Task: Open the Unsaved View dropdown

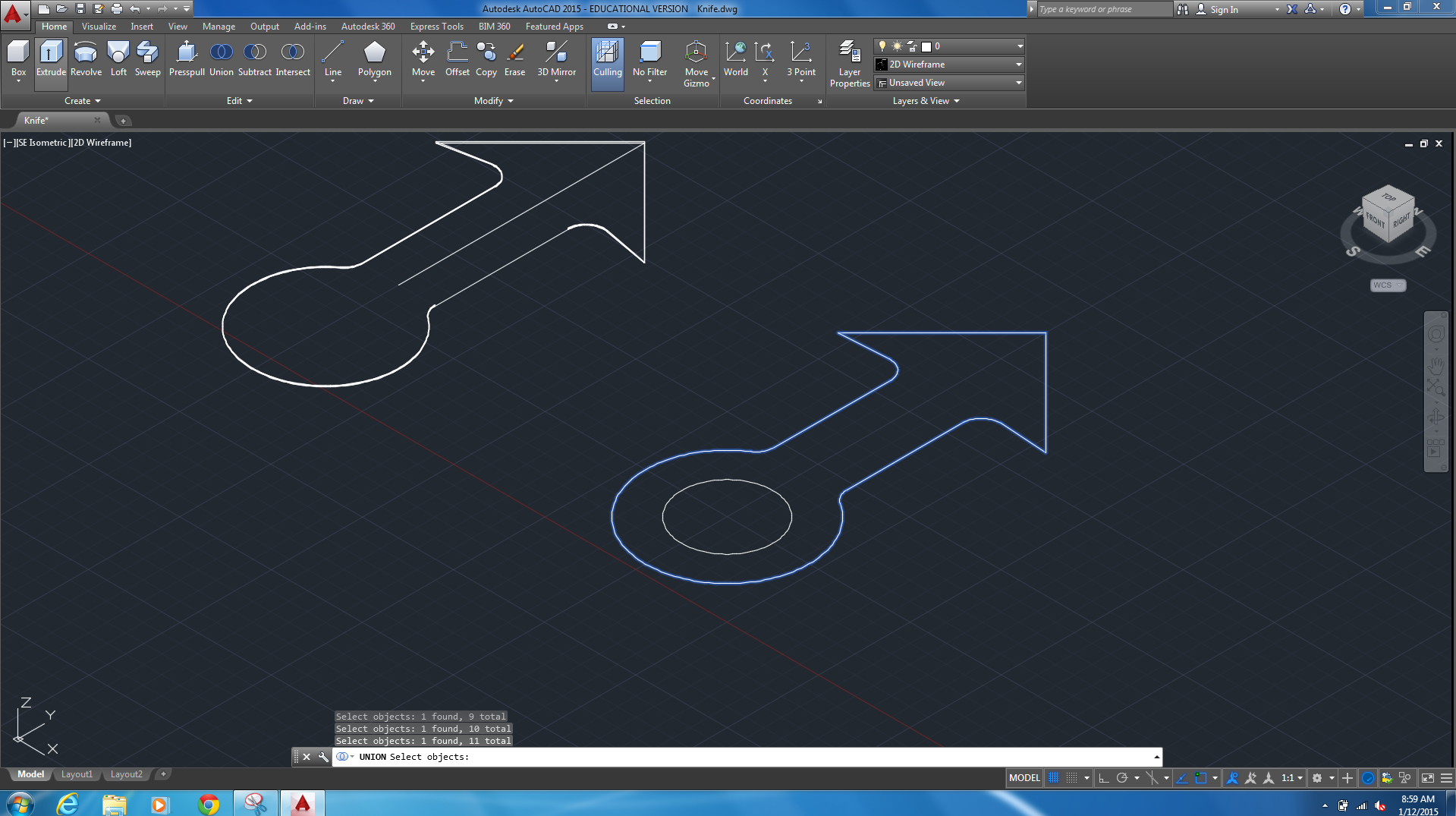Action: [x=949, y=83]
